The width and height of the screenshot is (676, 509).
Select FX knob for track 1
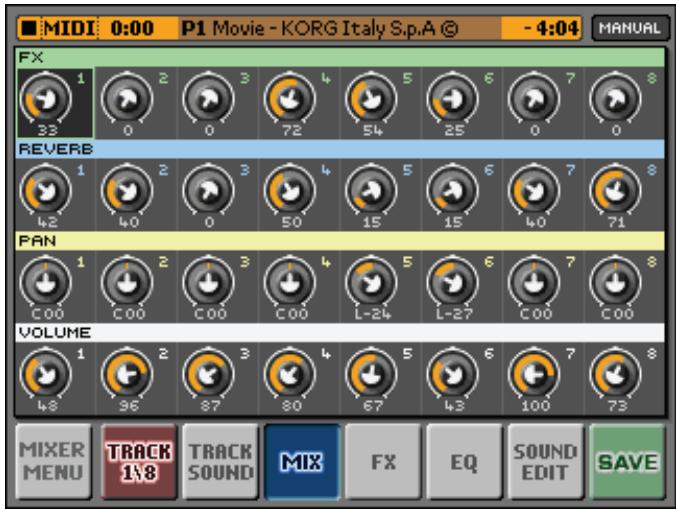[x=46, y=99]
